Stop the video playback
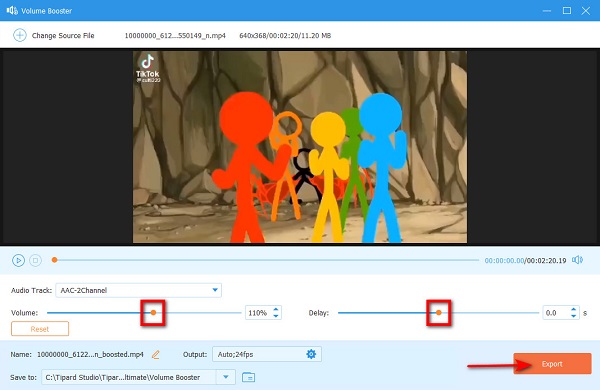Viewport: 600px width, 390px height. coord(36,260)
